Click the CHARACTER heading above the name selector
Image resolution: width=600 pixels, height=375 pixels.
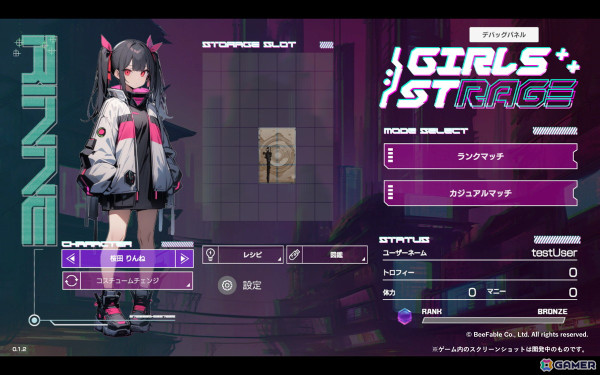[x=97, y=244]
